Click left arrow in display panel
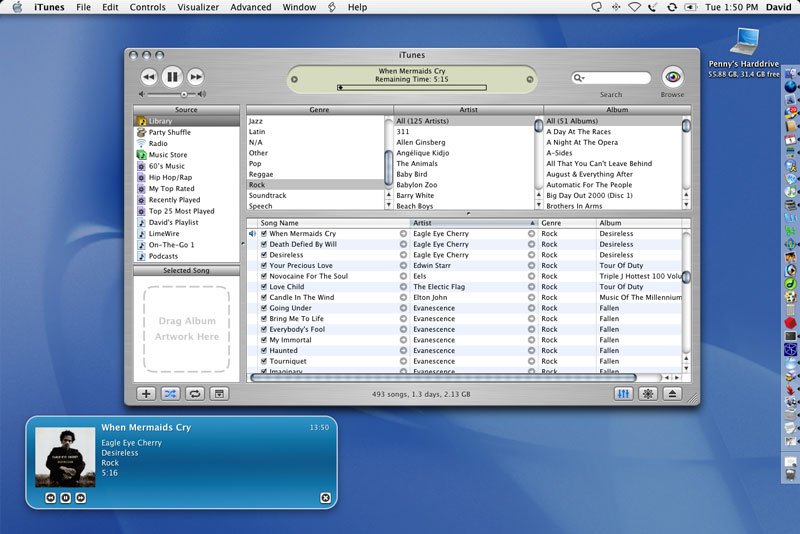The image size is (800, 534). click(294, 80)
